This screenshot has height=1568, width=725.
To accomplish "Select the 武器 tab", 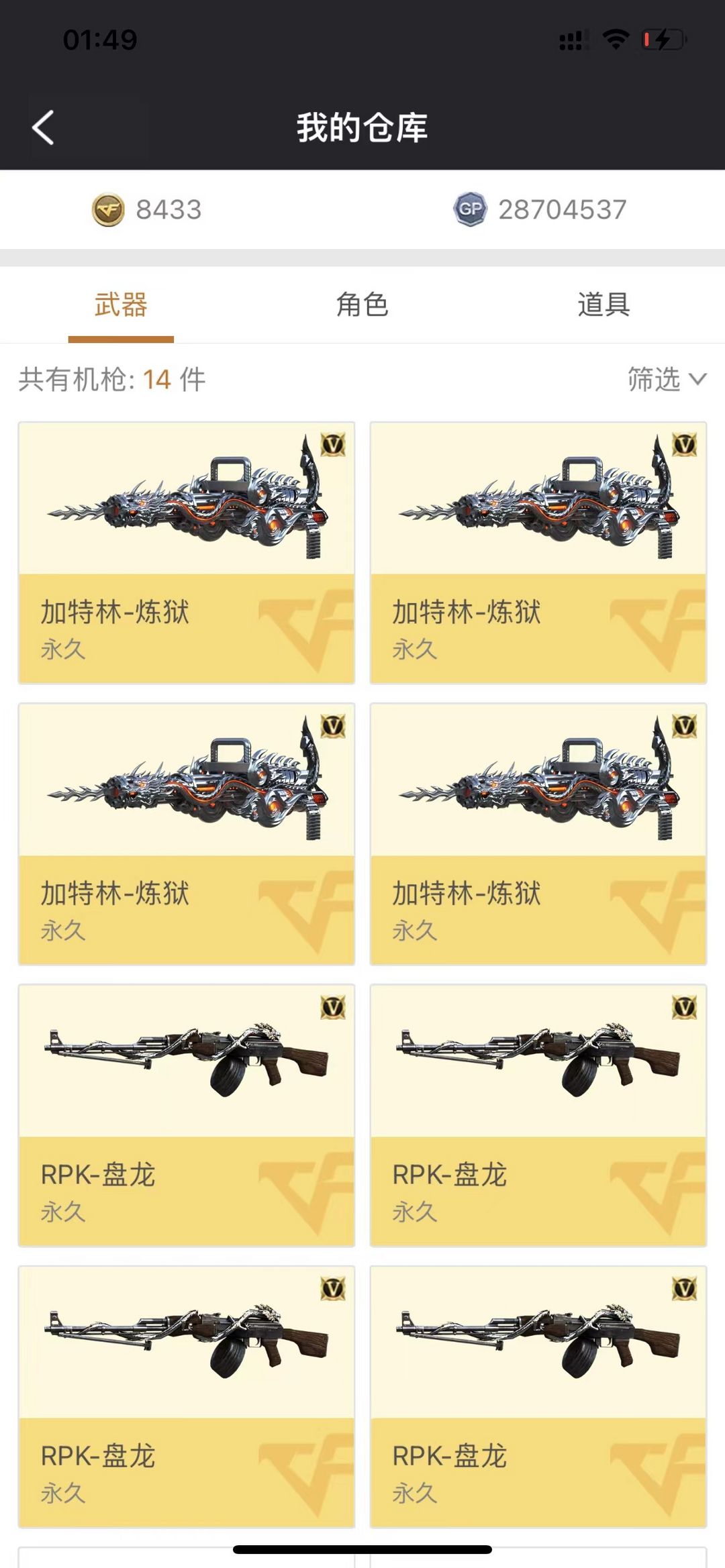I will tap(121, 305).
